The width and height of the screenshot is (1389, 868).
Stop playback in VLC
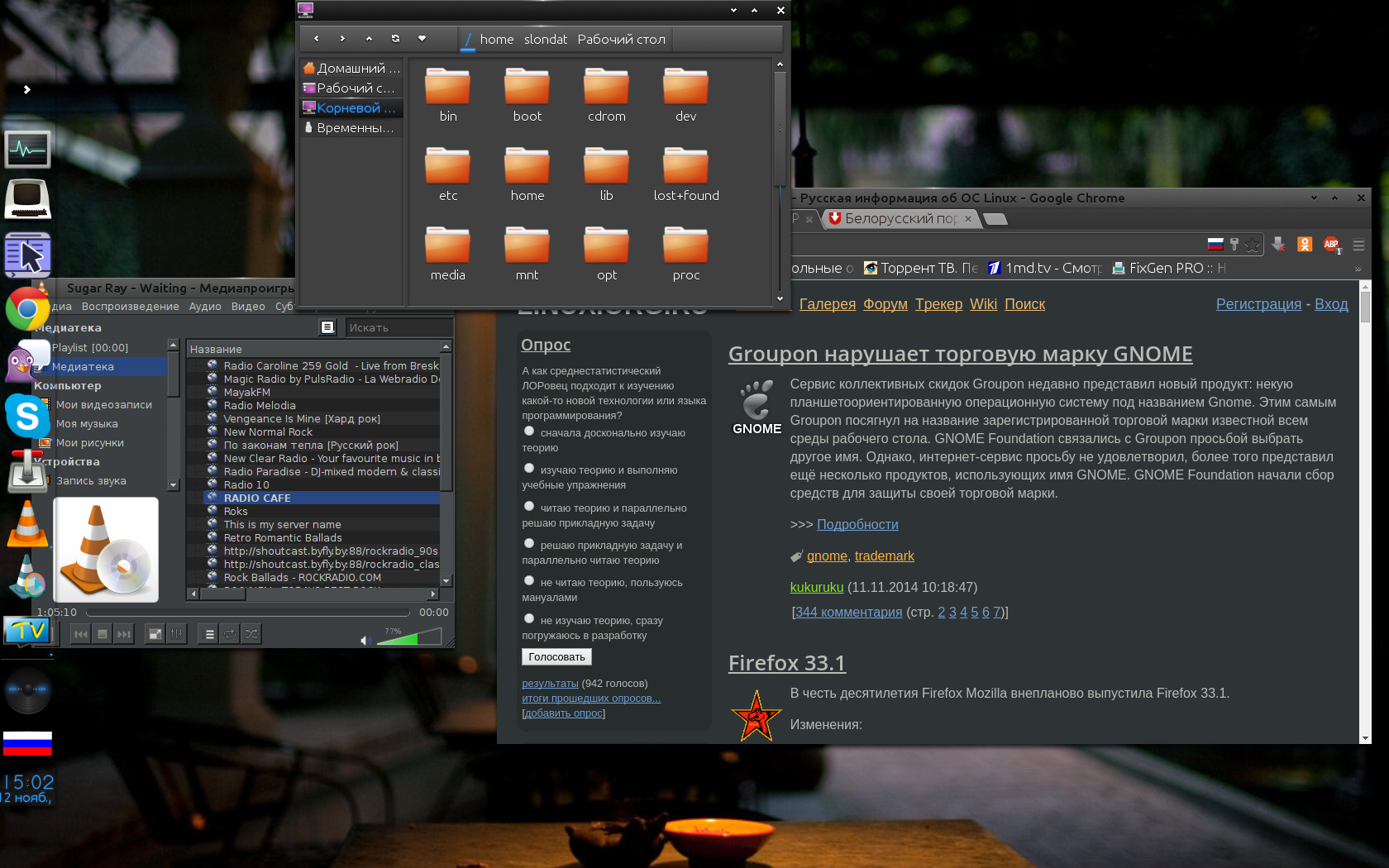[103, 634]
